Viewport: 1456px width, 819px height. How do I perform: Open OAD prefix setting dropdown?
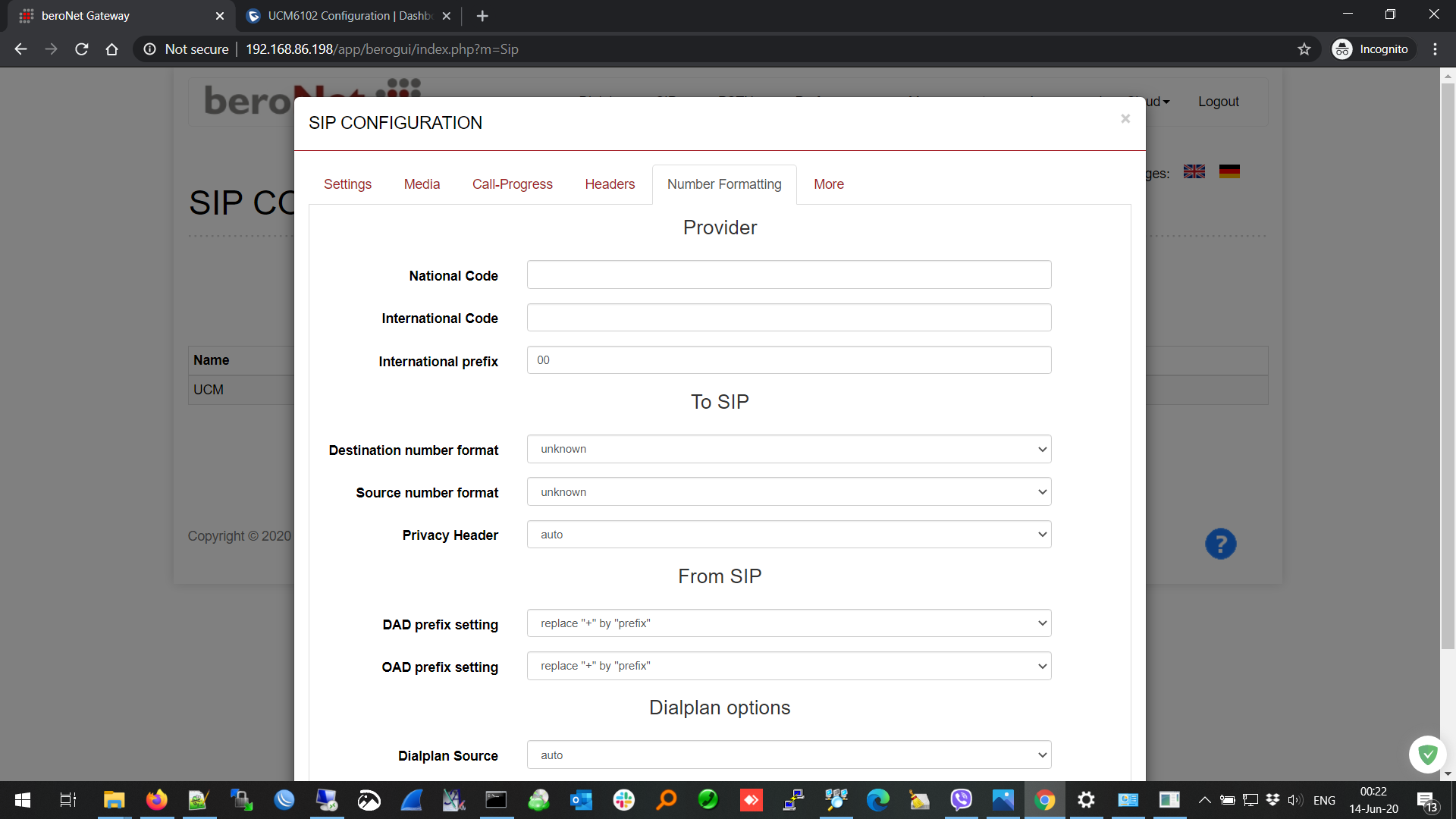click(x=789, y=666)
